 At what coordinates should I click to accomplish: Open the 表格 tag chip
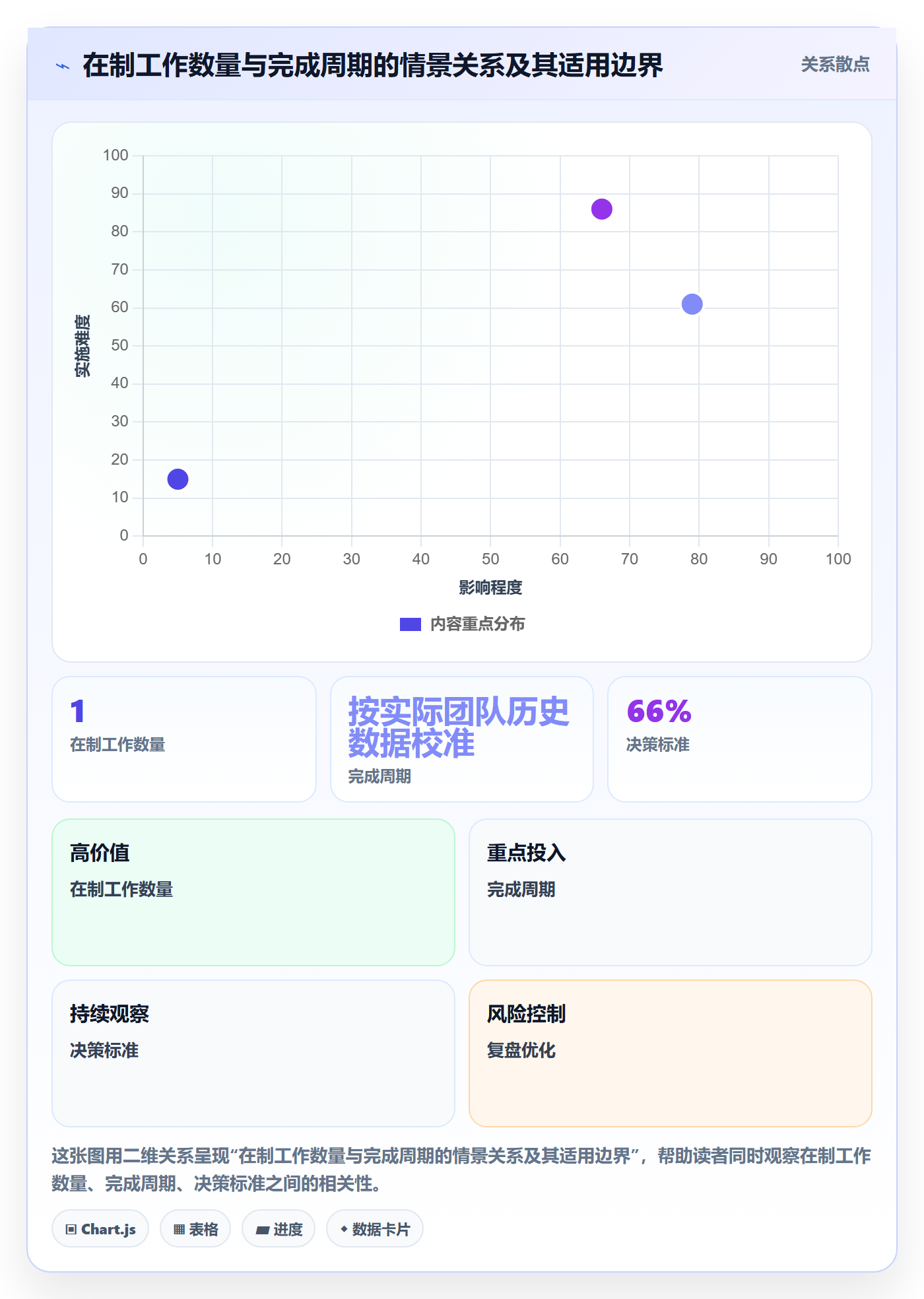coord(195,1229)
